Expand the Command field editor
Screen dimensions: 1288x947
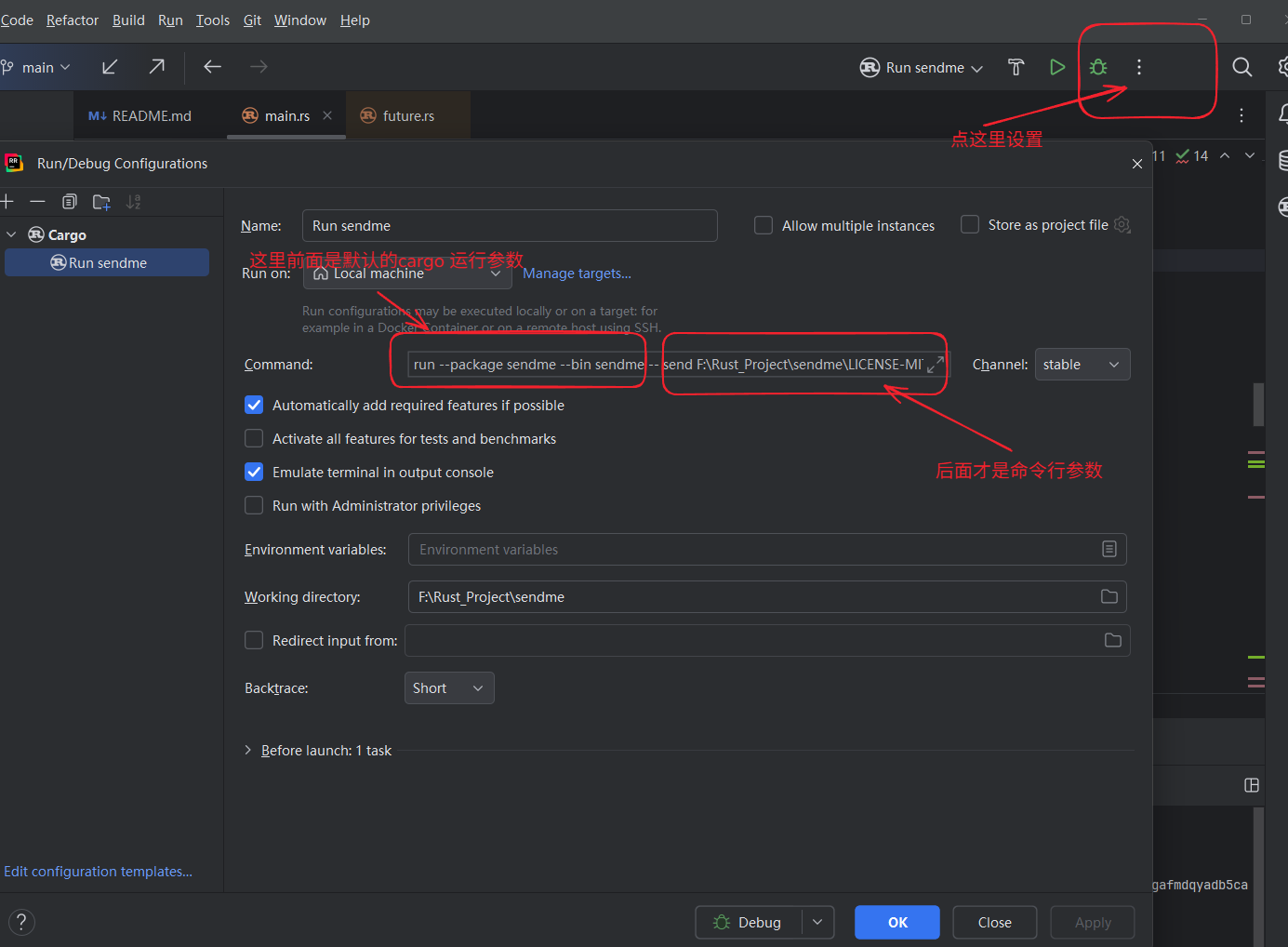936,364
